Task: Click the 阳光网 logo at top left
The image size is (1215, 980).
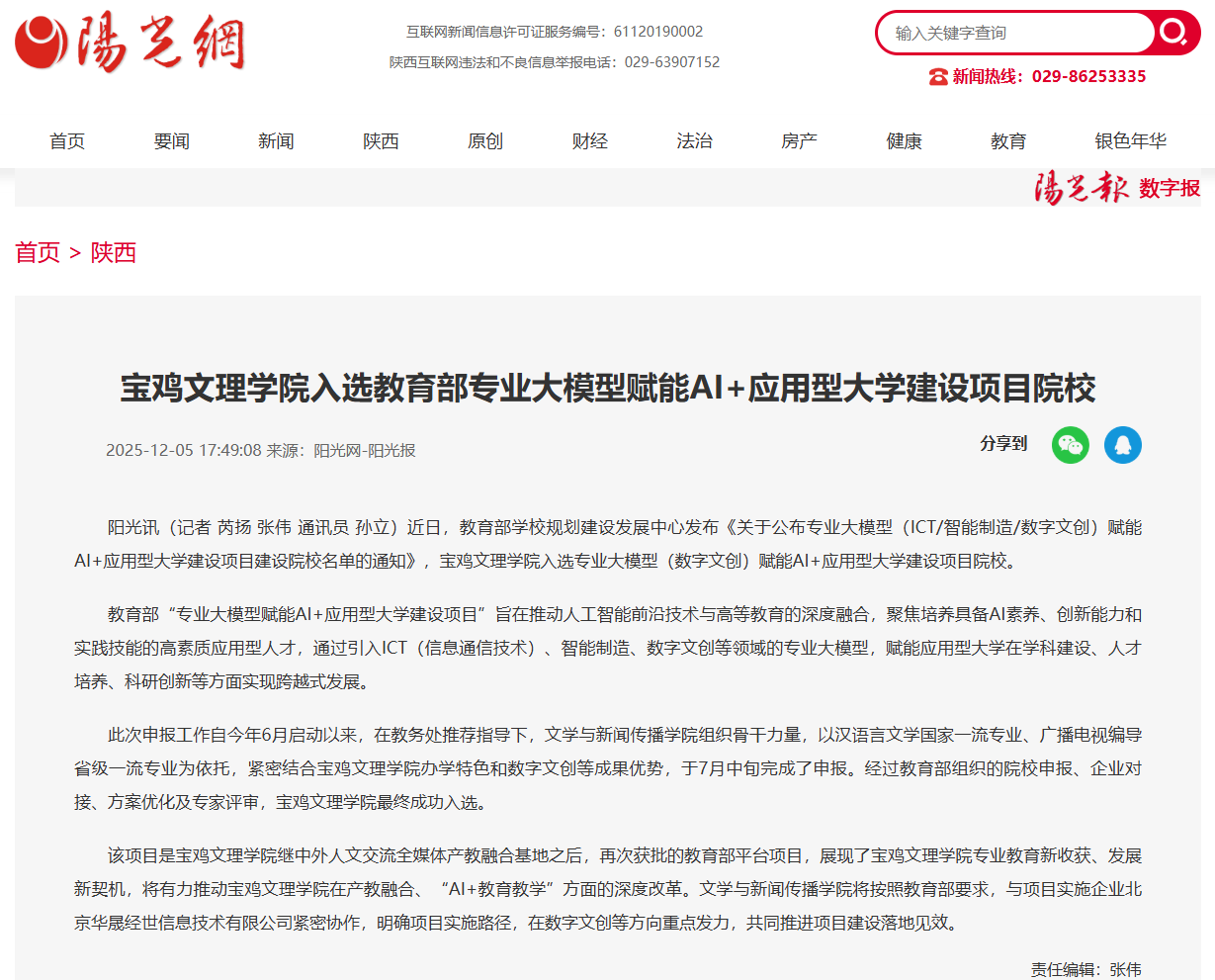Action: pyautogui.click(x=129, y=43)
